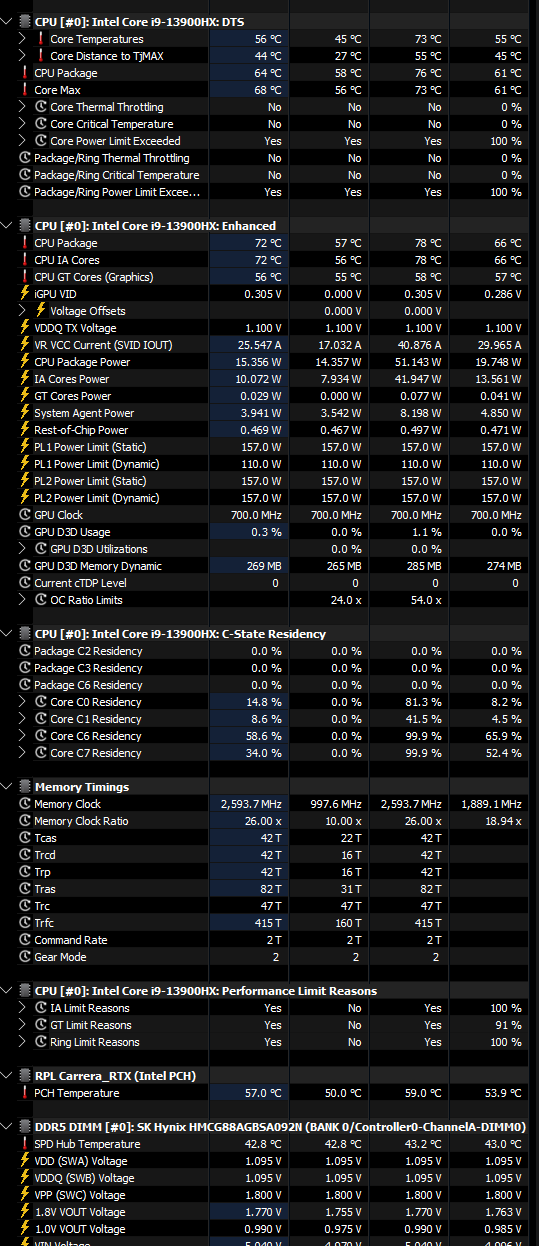Expand the Core Temperatures row

tap(24, 38)
